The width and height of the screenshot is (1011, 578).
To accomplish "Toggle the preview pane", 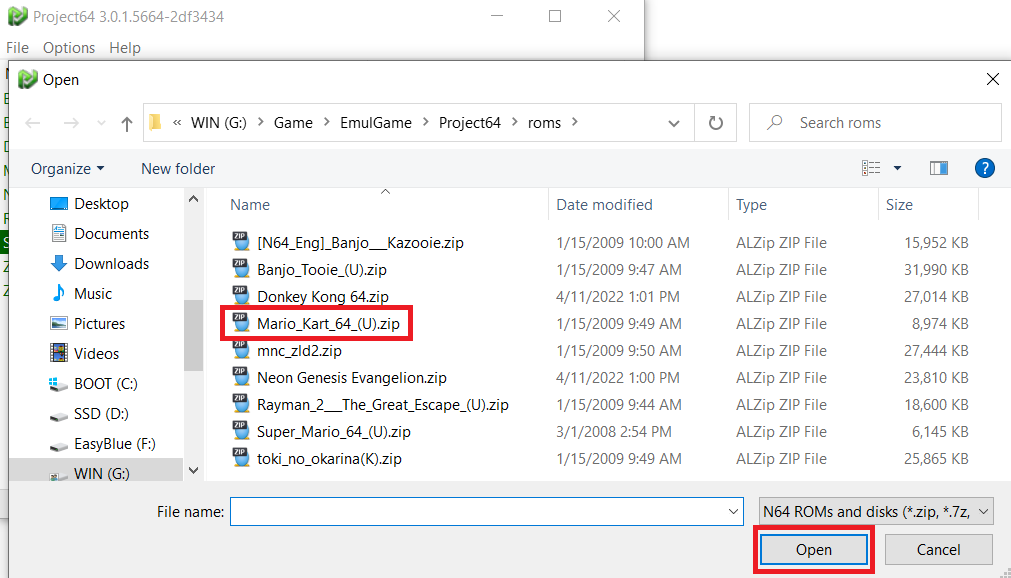I will (939, 168).
